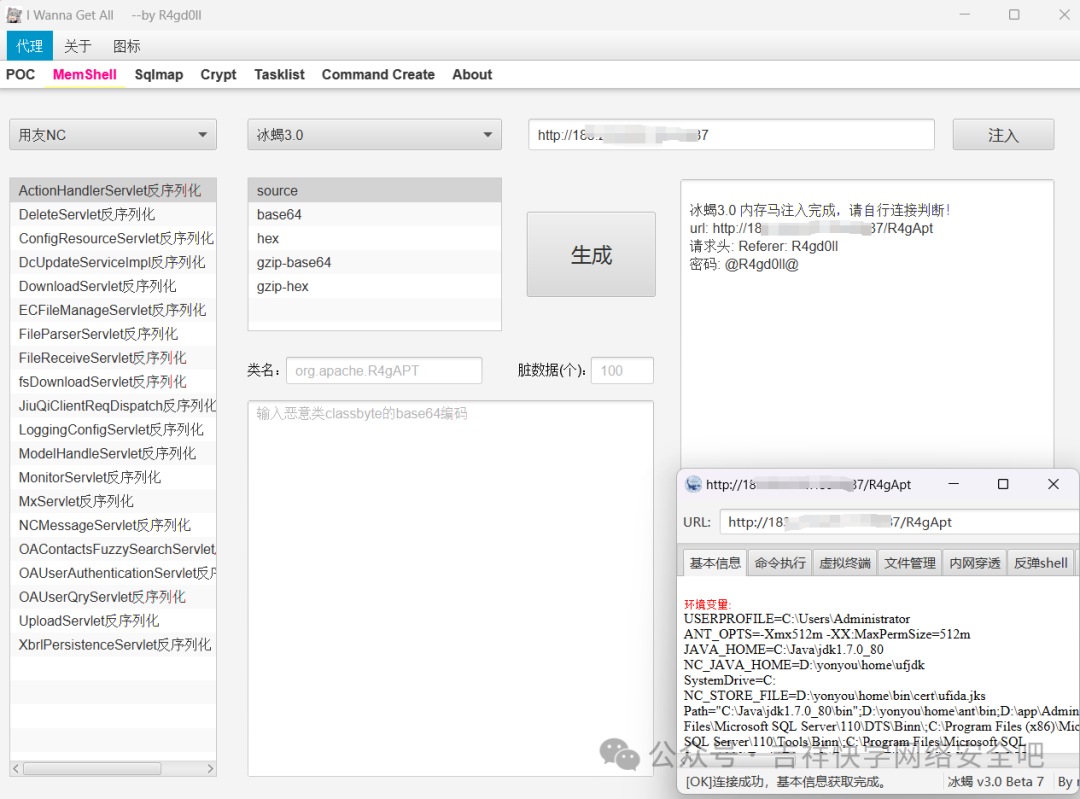Click the 脏数据 count field

click(623, 371)
